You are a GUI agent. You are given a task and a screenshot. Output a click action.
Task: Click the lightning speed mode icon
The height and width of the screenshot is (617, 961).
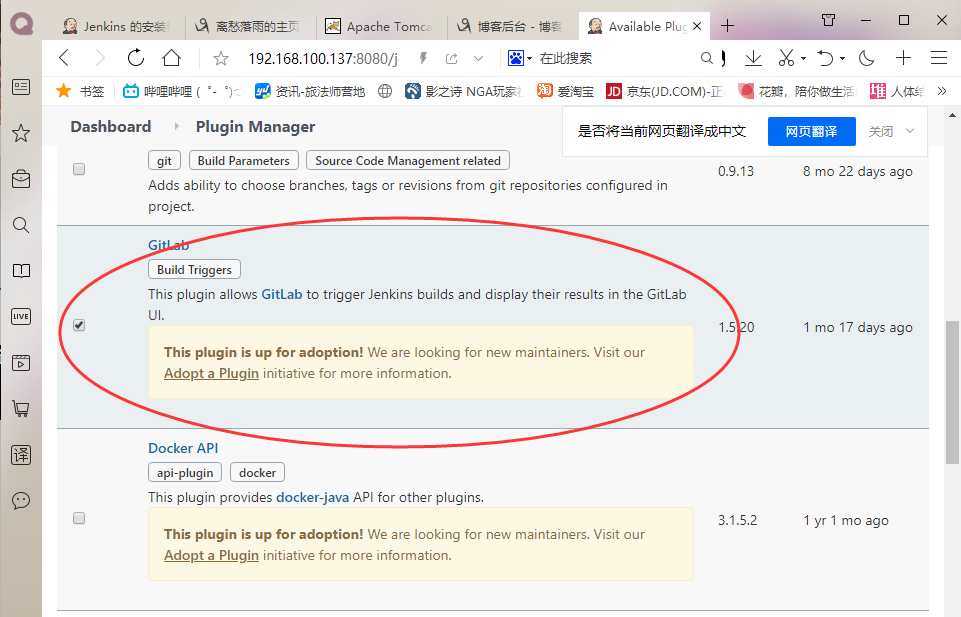click(423, 58)
